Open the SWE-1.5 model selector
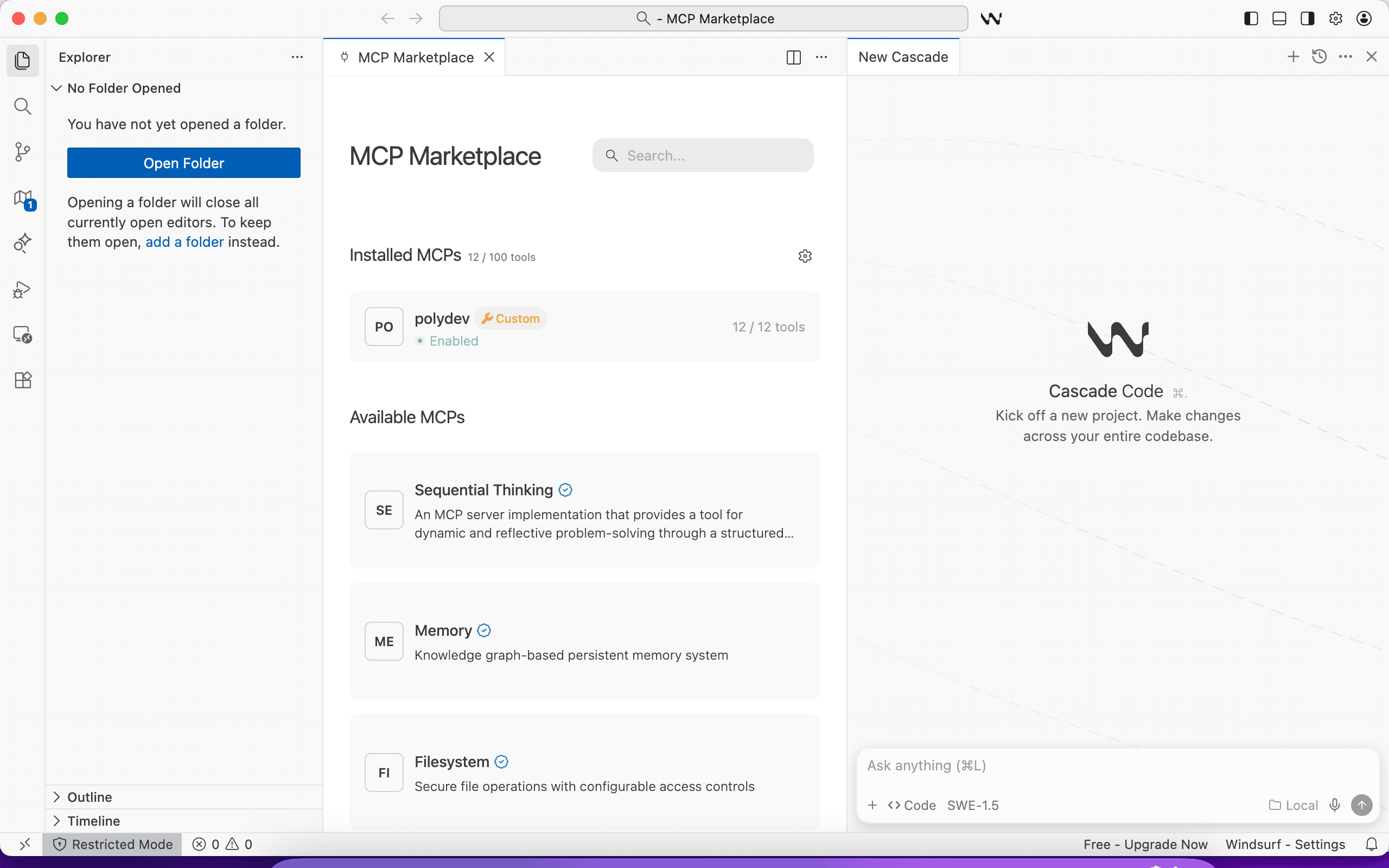The width and height of the screenshot is (1389, 868). click(x=973, y=805)
